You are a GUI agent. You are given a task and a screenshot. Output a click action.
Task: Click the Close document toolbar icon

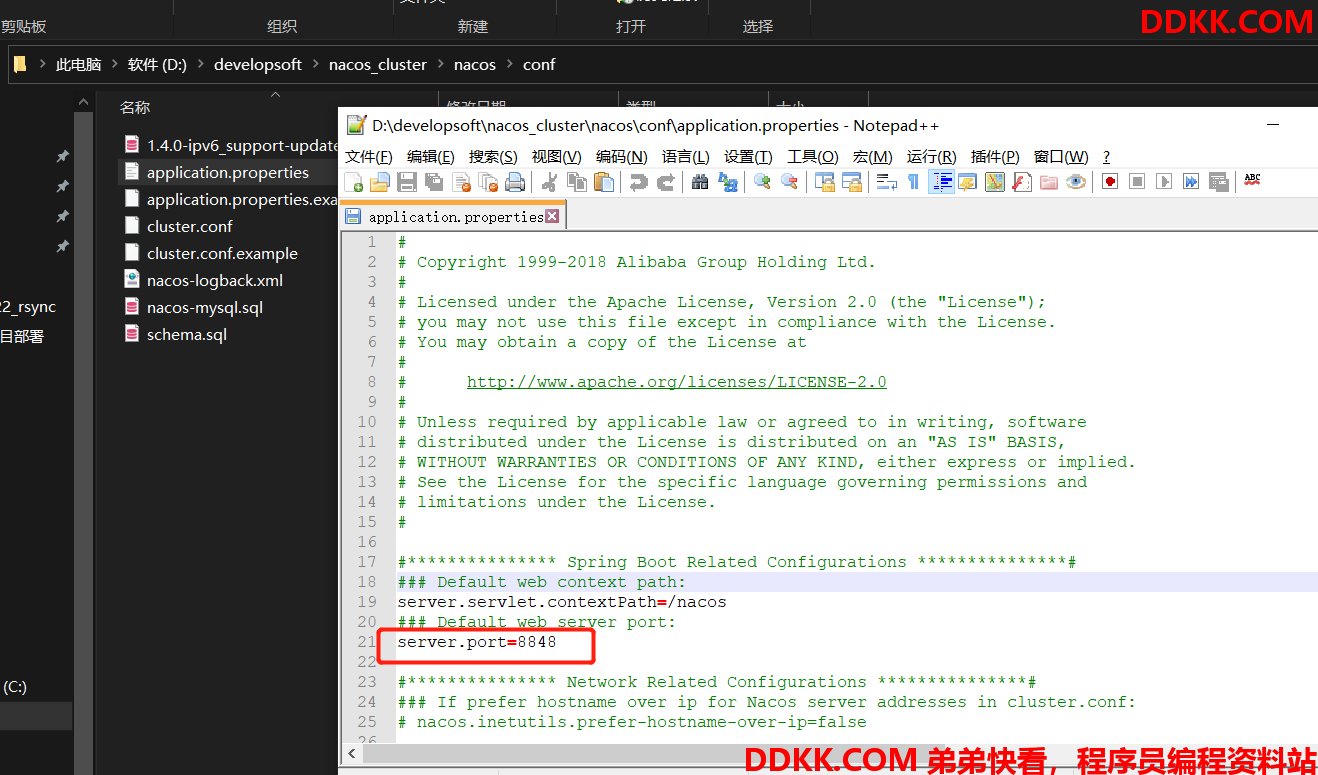(x=461, y=182)
